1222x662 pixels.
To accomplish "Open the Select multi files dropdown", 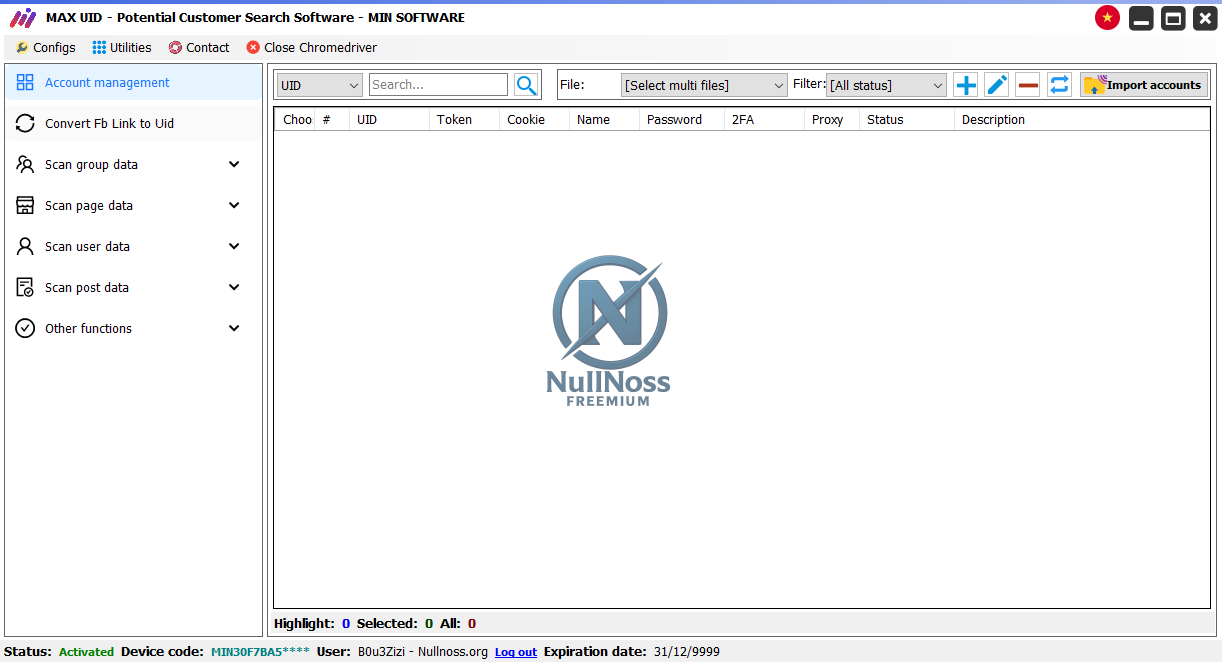I will pos(703,85).
